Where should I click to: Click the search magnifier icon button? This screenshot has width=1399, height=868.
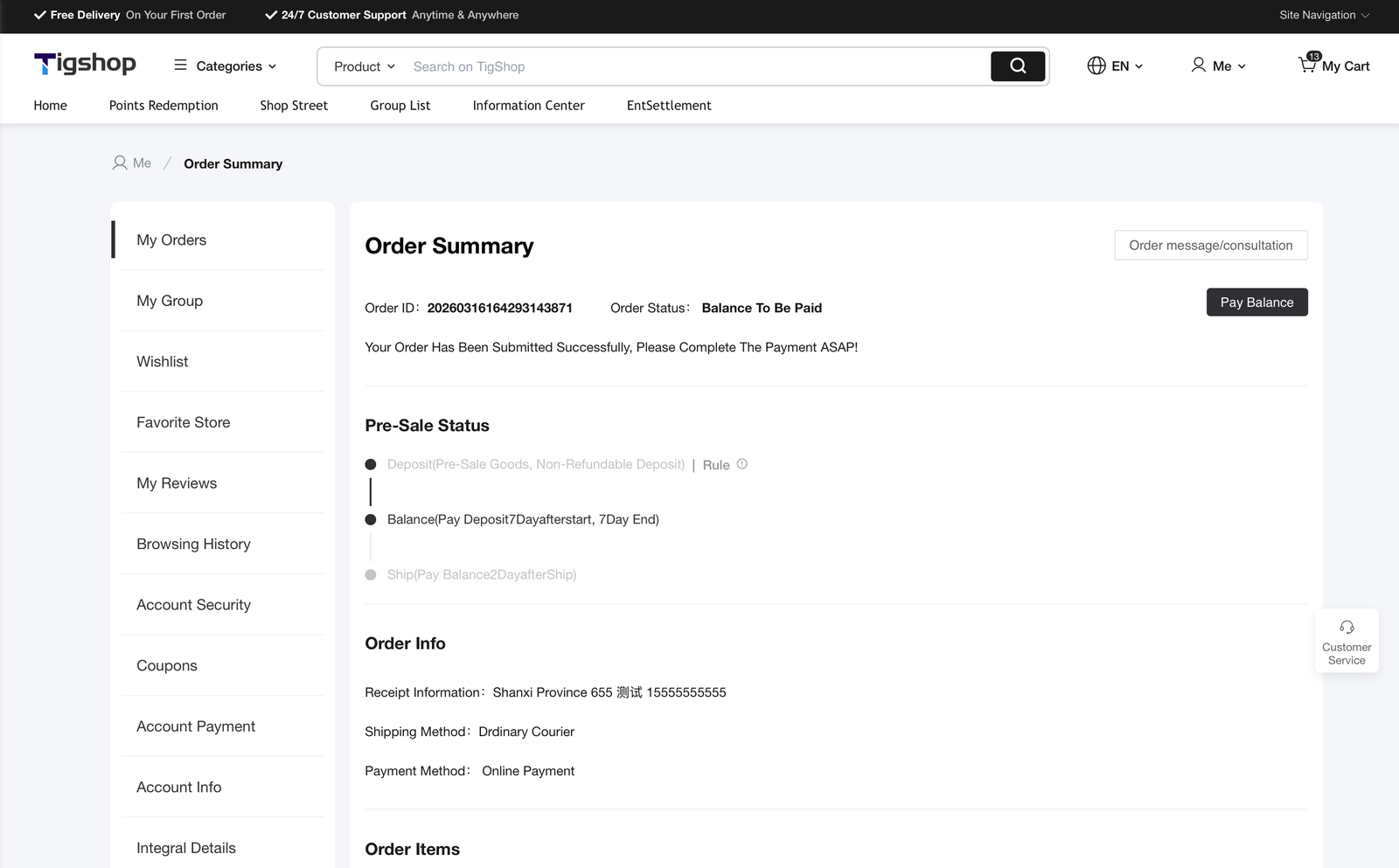pos(1018,66)
